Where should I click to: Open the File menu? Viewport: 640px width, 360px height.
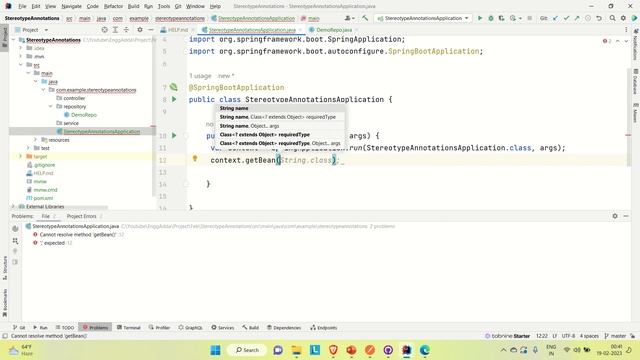[x=22, y=6]
